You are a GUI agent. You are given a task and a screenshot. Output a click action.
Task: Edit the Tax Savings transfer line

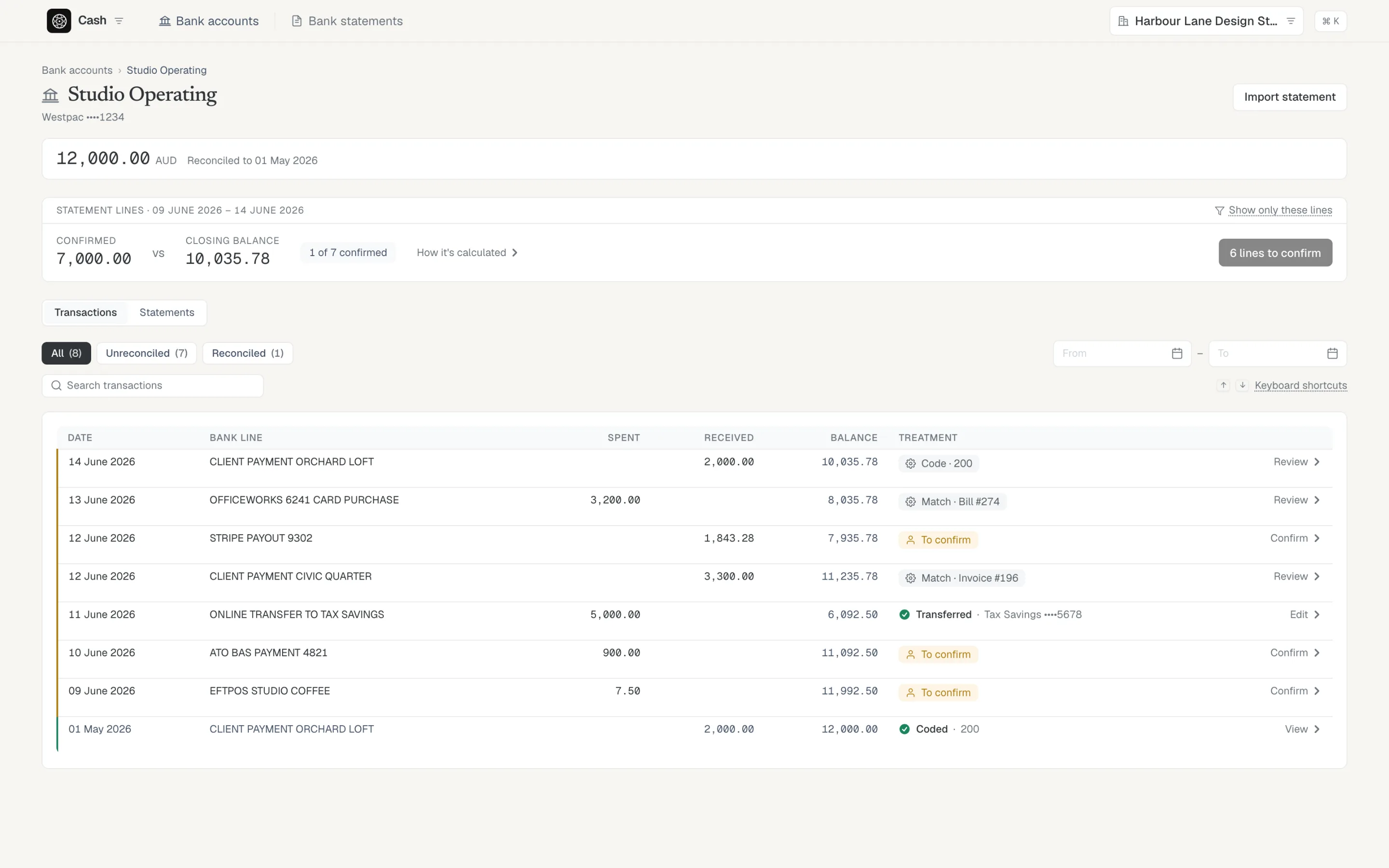click(x=1305, y=614)
